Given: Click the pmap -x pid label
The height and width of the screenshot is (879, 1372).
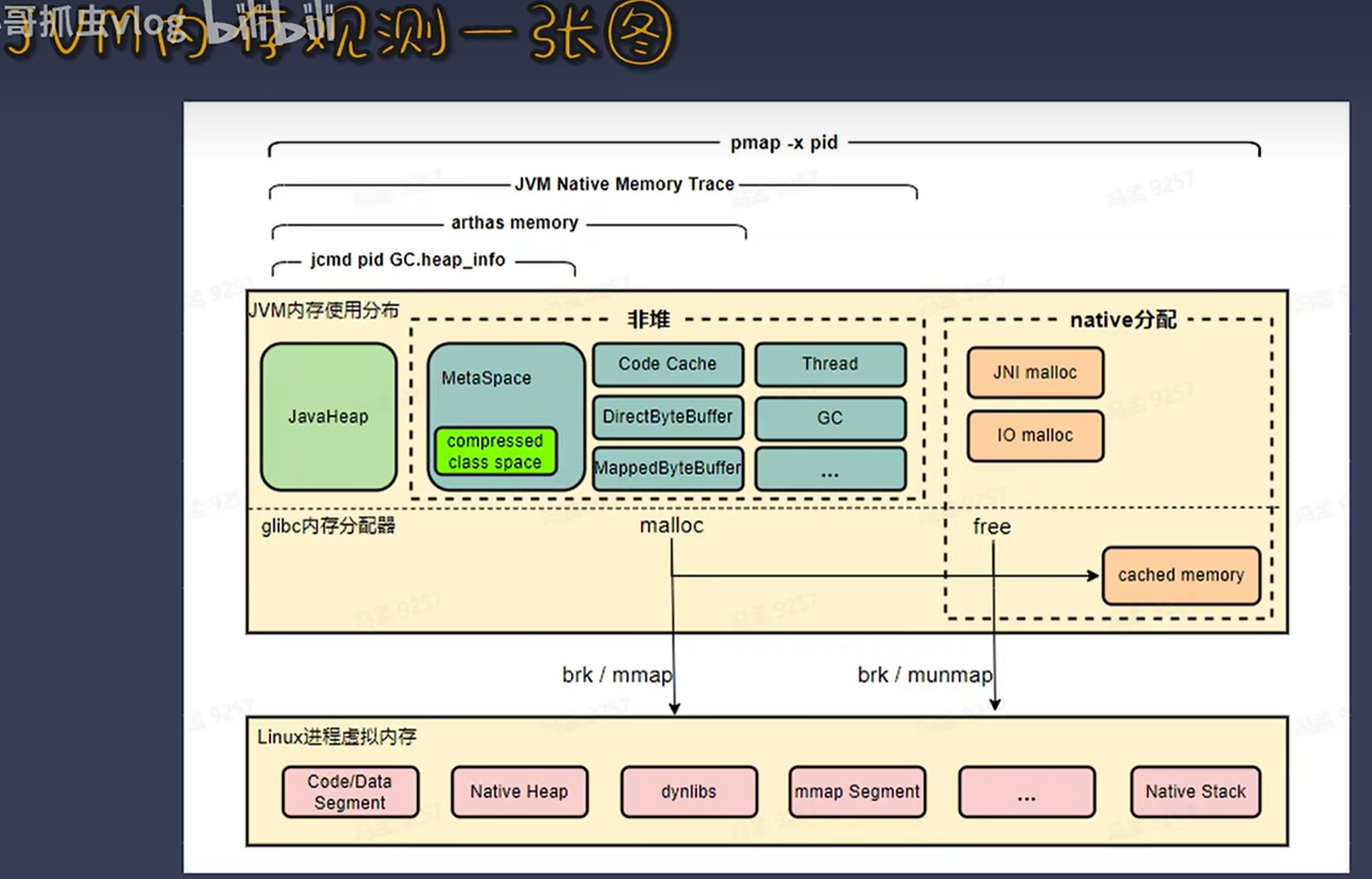Looking at the screenshot, I should [784, 143].
